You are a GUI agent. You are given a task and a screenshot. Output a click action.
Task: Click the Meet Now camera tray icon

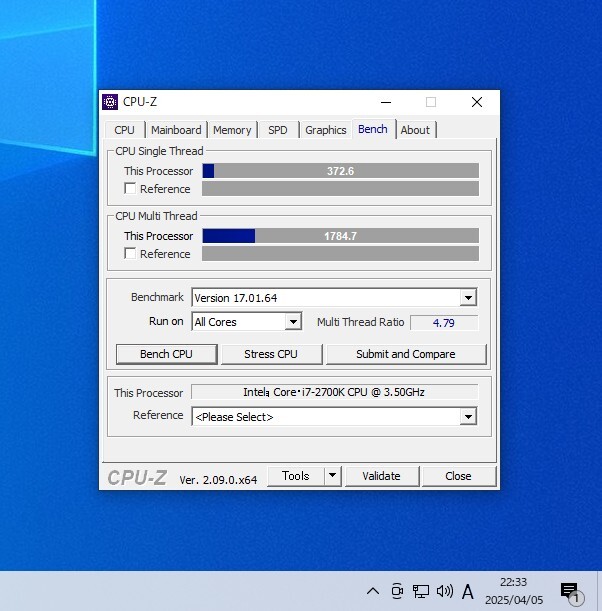coord(397,591)
